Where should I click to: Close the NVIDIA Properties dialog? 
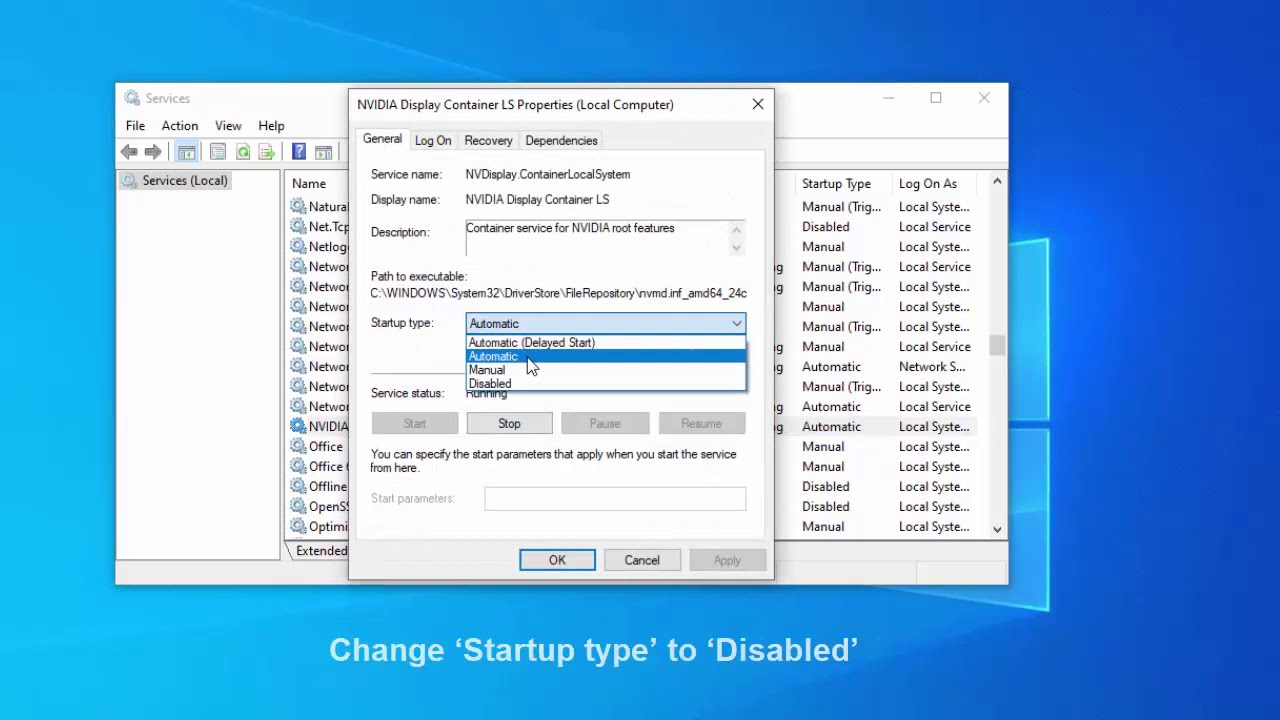click(758, 104)
